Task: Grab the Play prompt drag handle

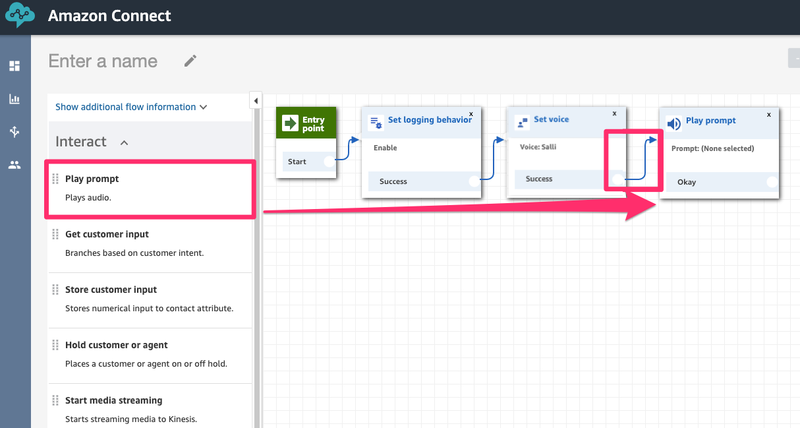Action: (55, 179)
